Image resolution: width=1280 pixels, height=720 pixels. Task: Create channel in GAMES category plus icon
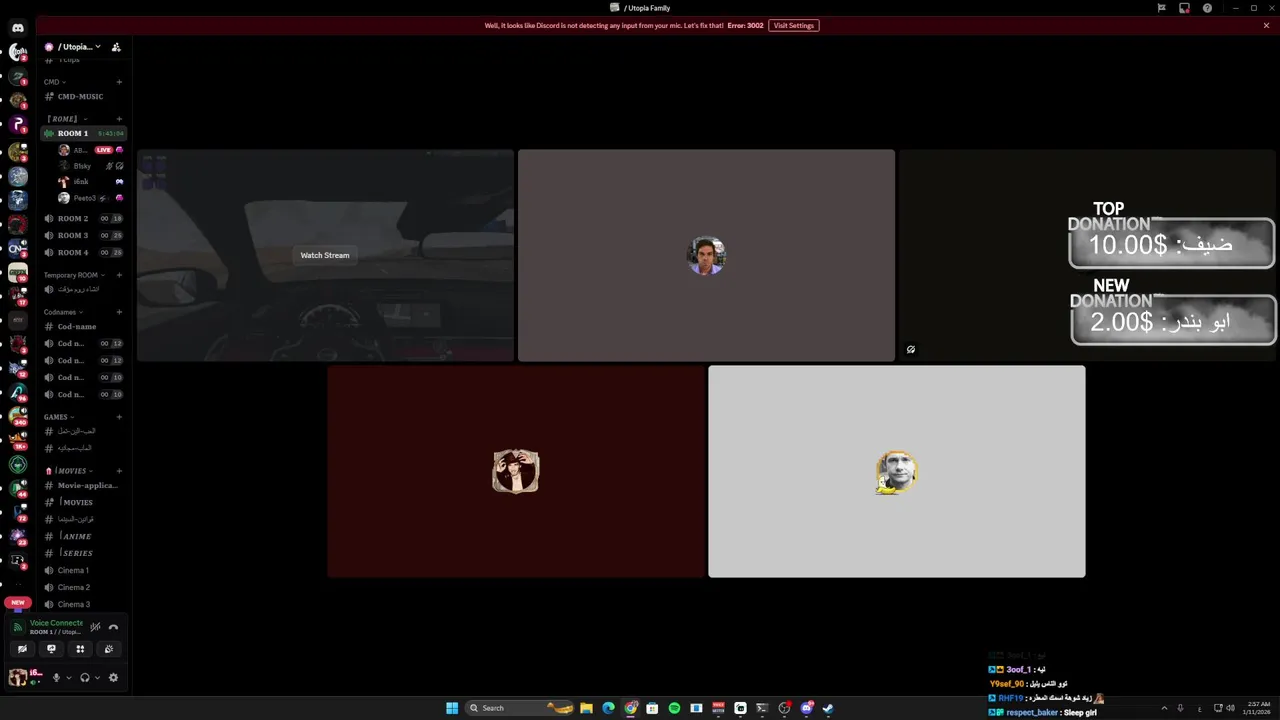click(119, 417)
